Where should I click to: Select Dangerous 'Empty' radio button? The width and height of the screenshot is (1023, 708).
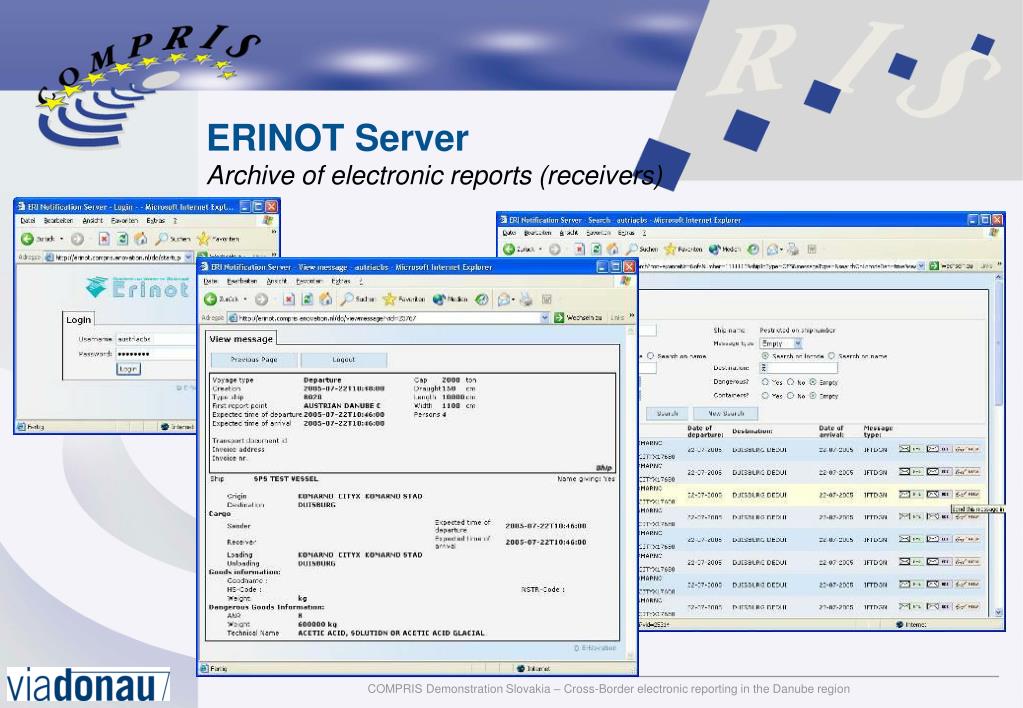[813, 382]
